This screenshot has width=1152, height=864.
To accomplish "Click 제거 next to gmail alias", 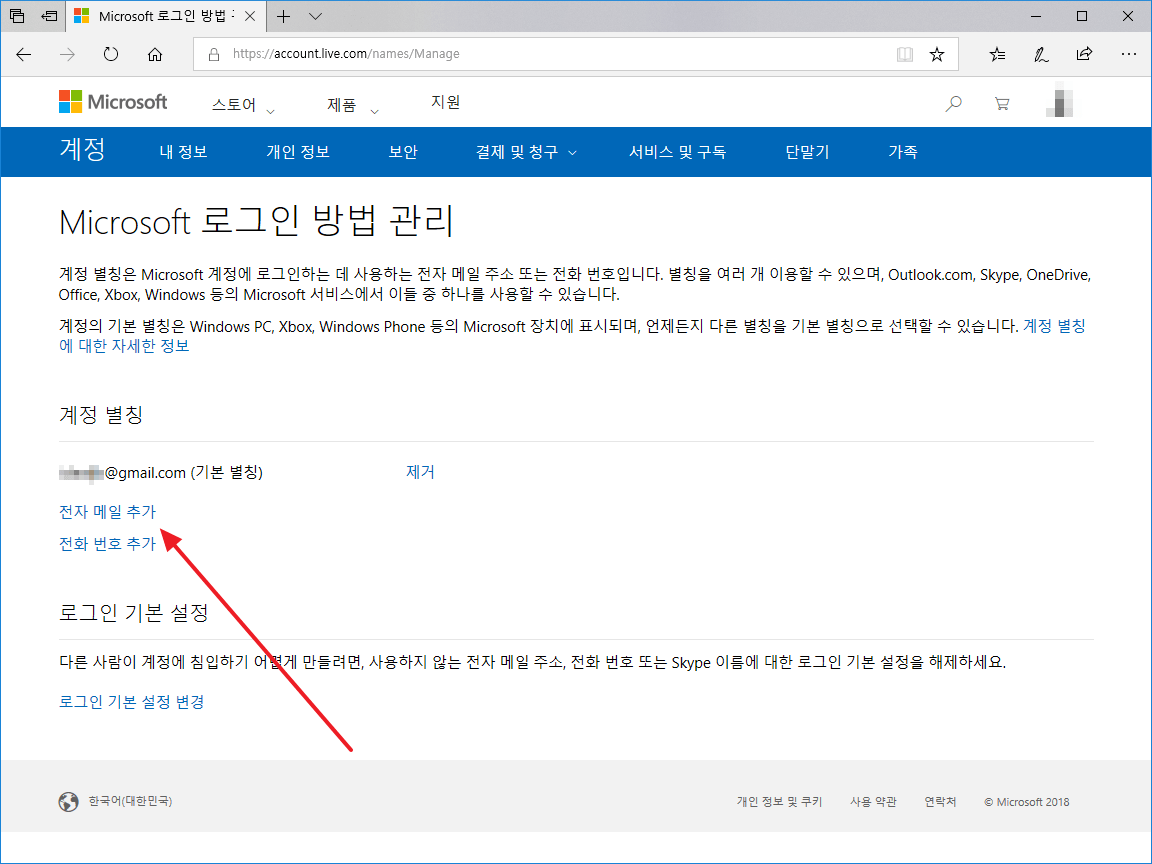I will pyautogui.click(x=420, y=472).
